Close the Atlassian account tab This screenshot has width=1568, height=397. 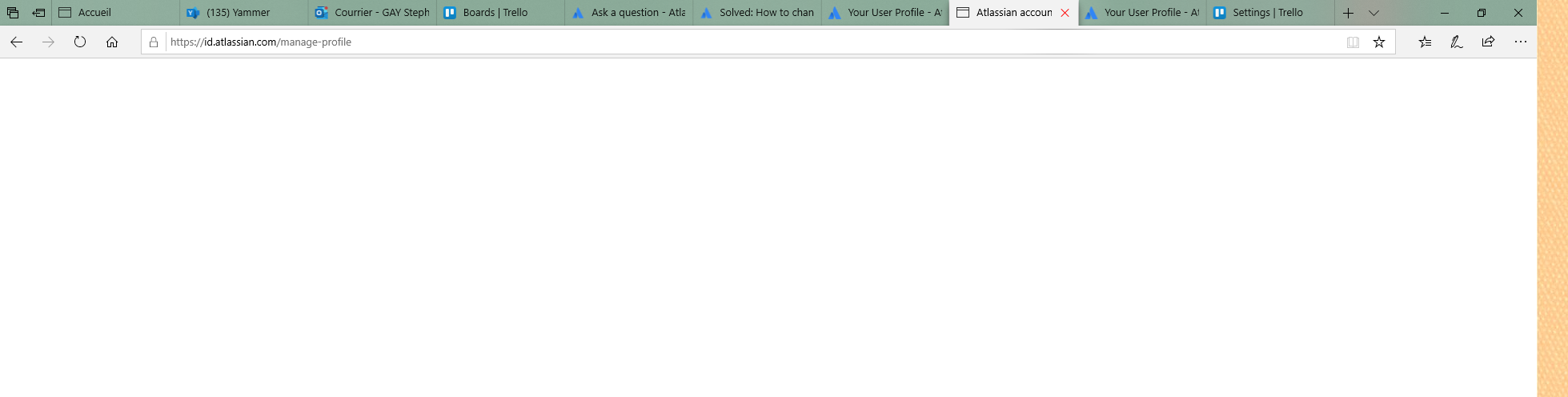tap(1065, 13)
